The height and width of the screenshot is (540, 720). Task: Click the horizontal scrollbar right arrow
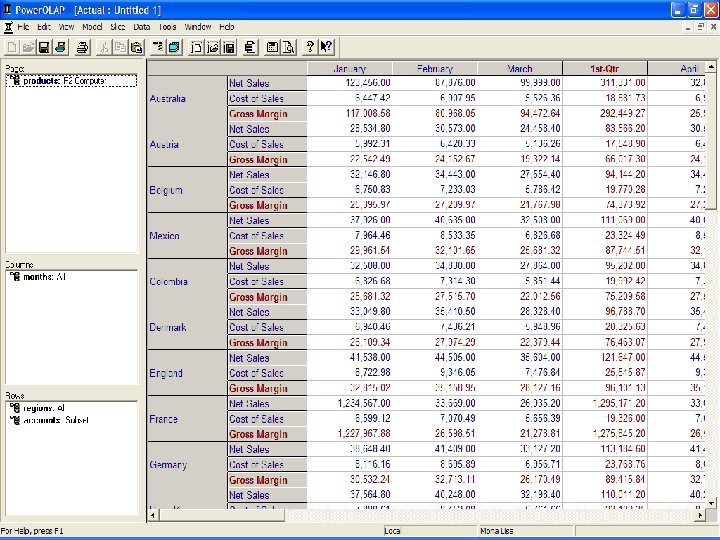point(700,515)
